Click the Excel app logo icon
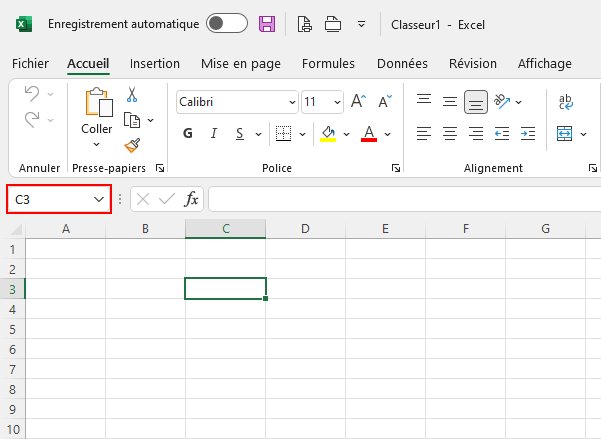Screen dimensions: 601x439 pos(24,24)
